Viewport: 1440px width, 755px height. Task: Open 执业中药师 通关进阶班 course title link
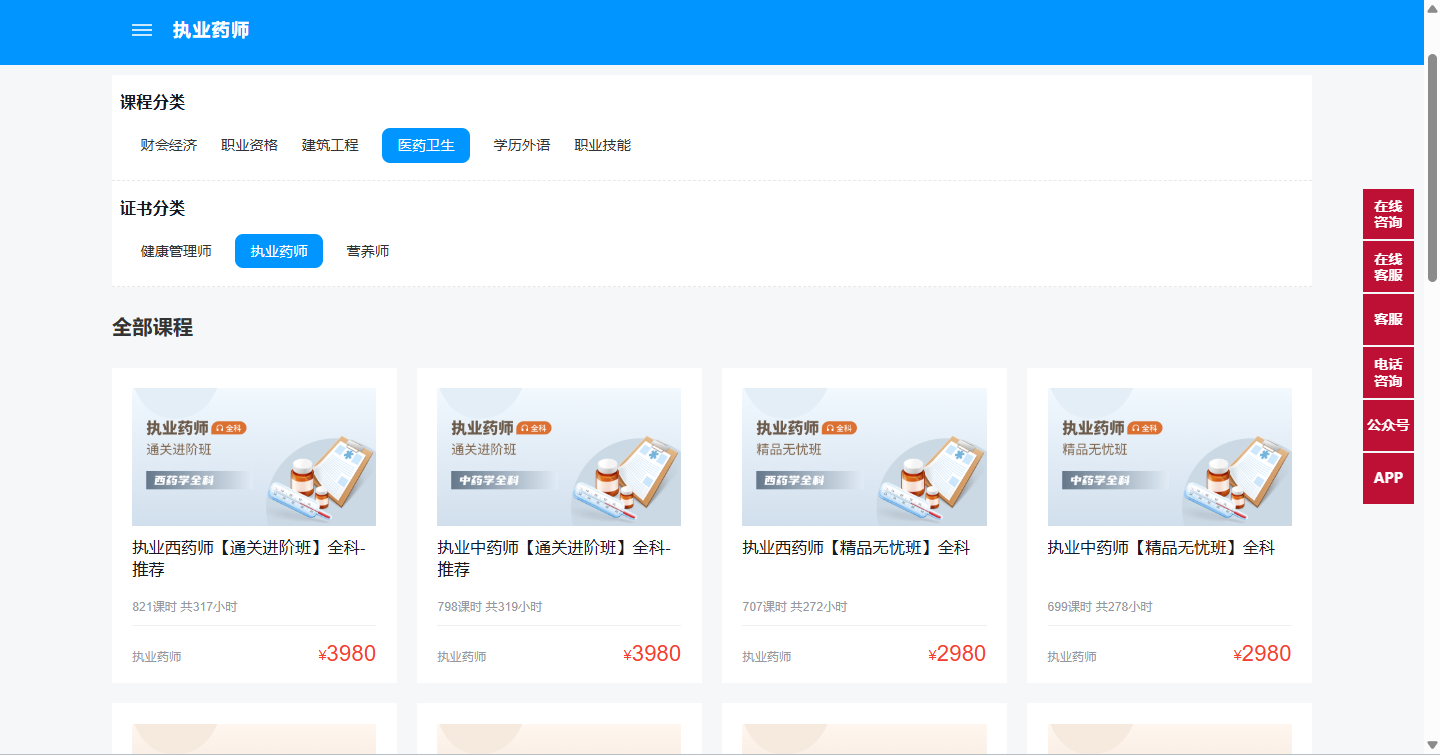[x=553, y=558]
